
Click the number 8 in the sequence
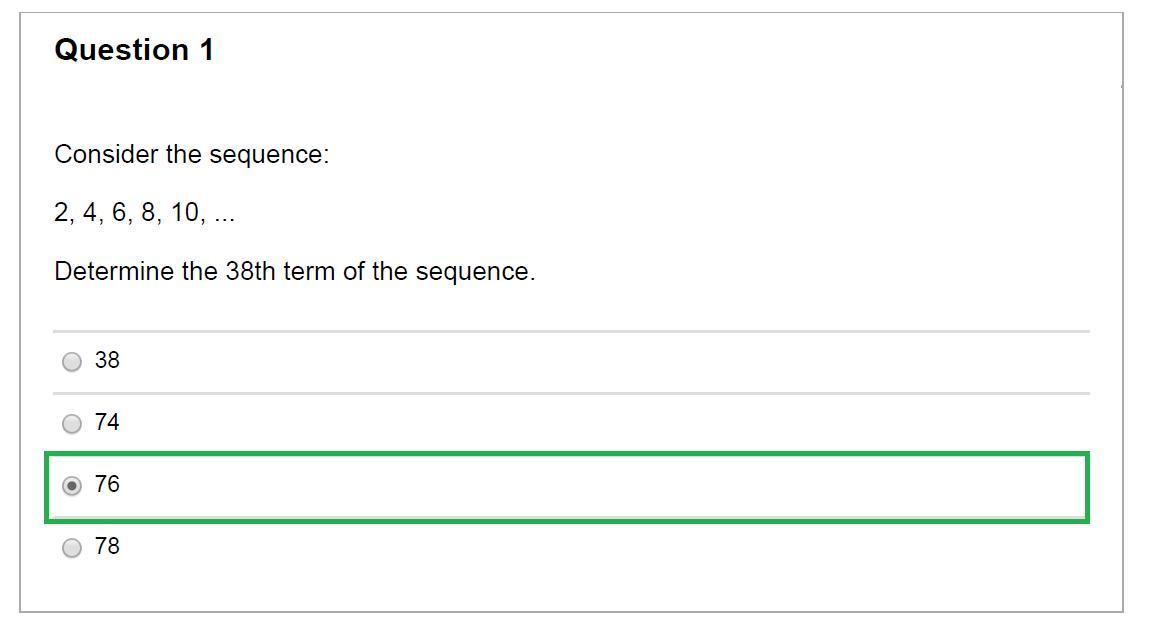[148, 213]
